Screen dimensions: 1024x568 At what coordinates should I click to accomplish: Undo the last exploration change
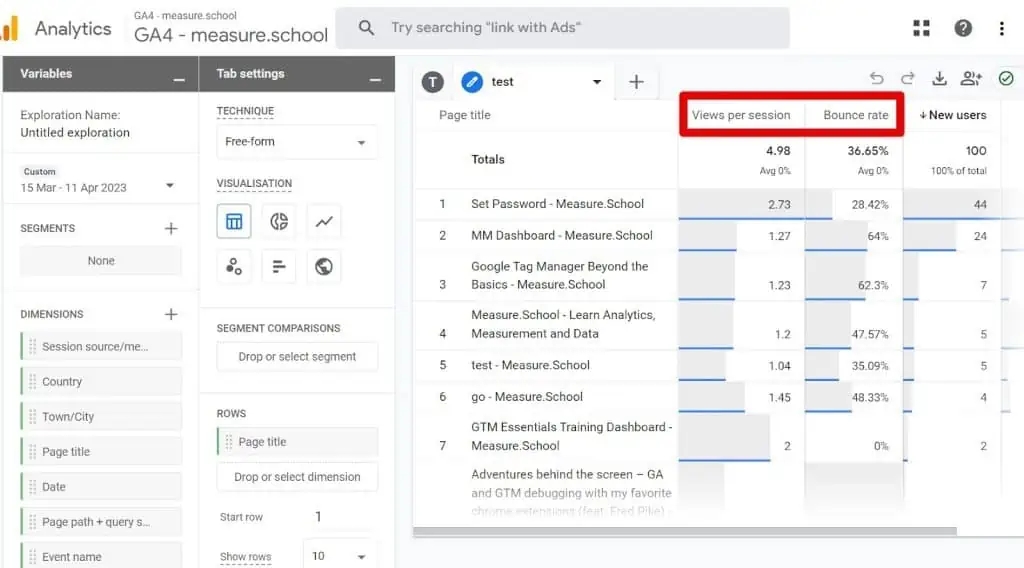click(x=876, y=78)
